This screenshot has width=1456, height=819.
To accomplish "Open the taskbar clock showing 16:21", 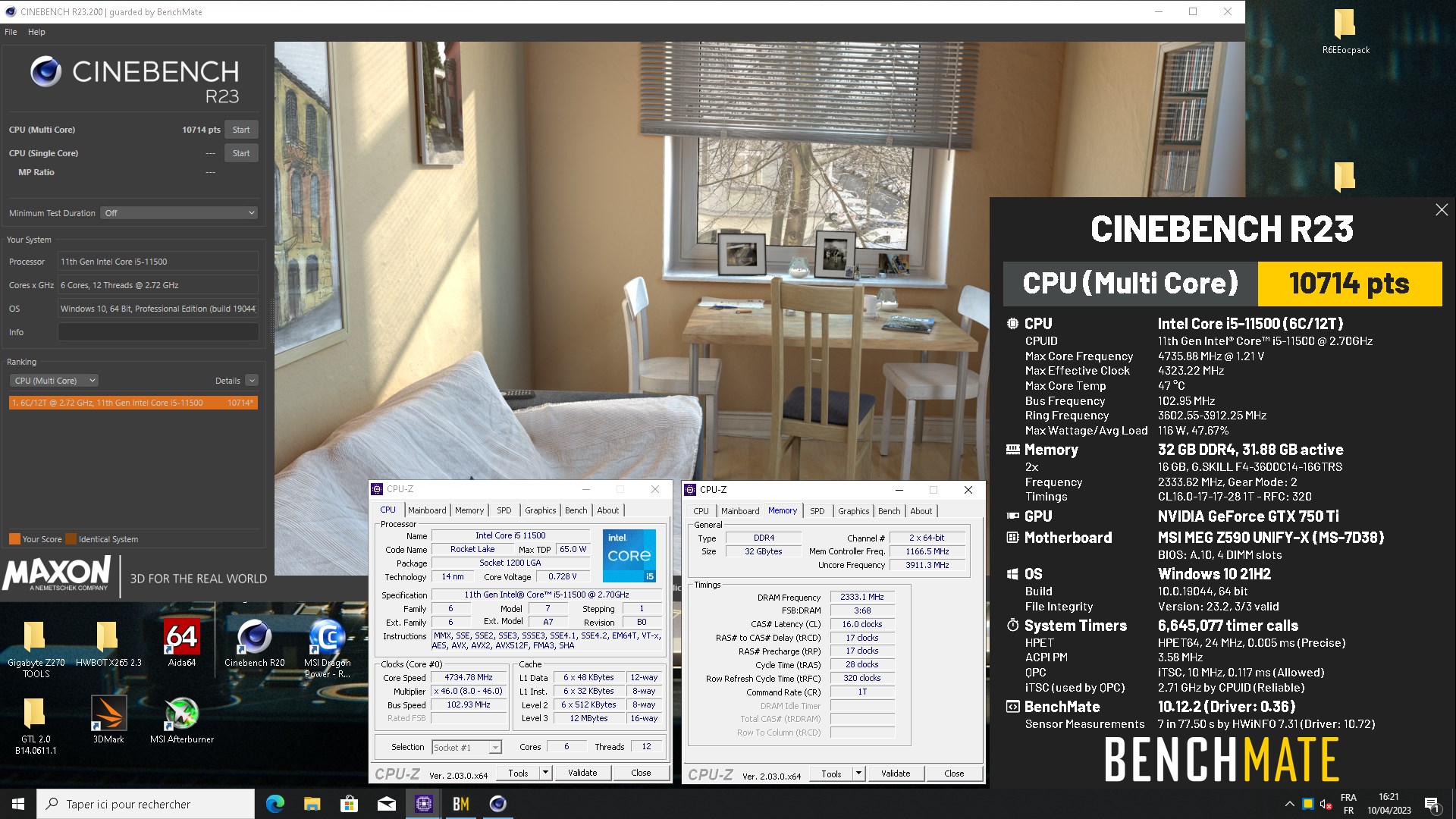I will point(1389,804).
